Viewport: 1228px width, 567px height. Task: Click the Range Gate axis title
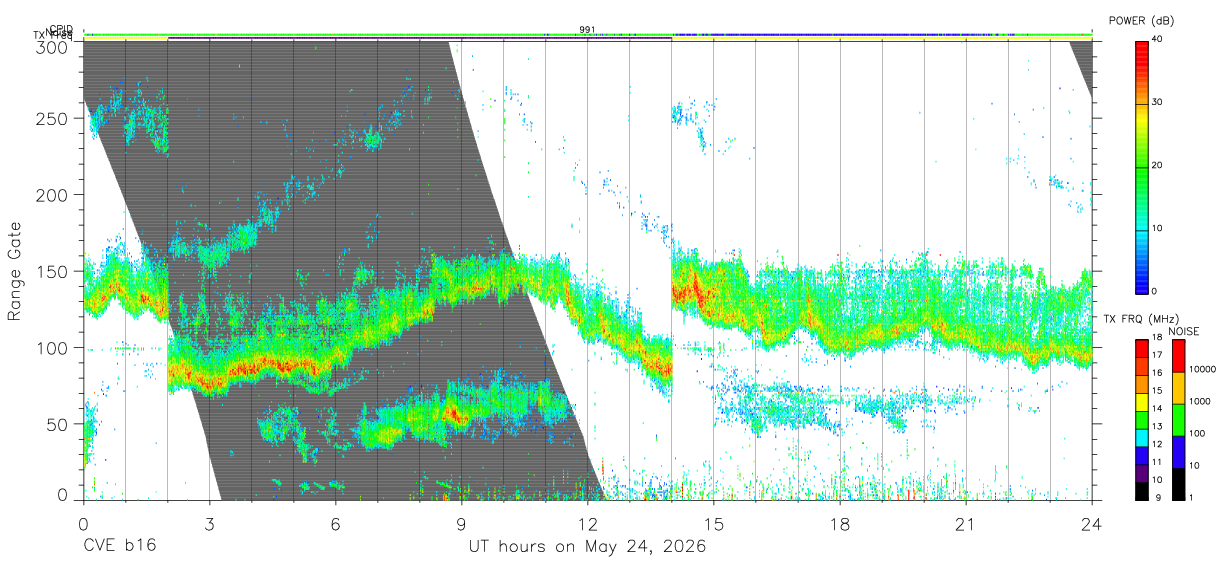click(x=16, y=271)
